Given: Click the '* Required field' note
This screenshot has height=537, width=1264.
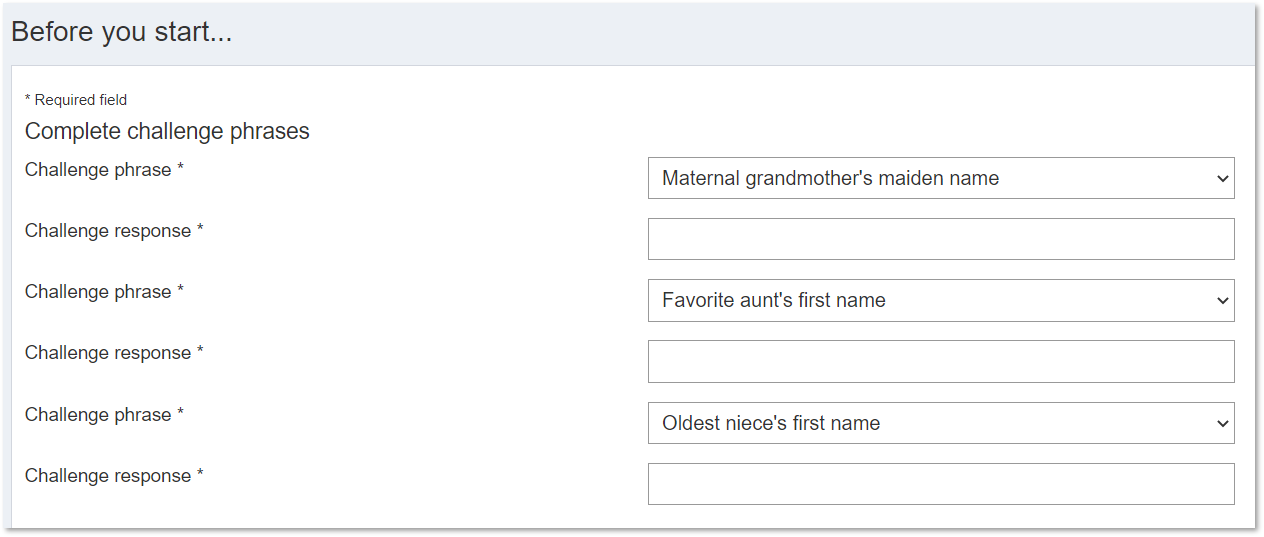Looking at the screenshot, I should pyautogui.click(x=76, y=100).
